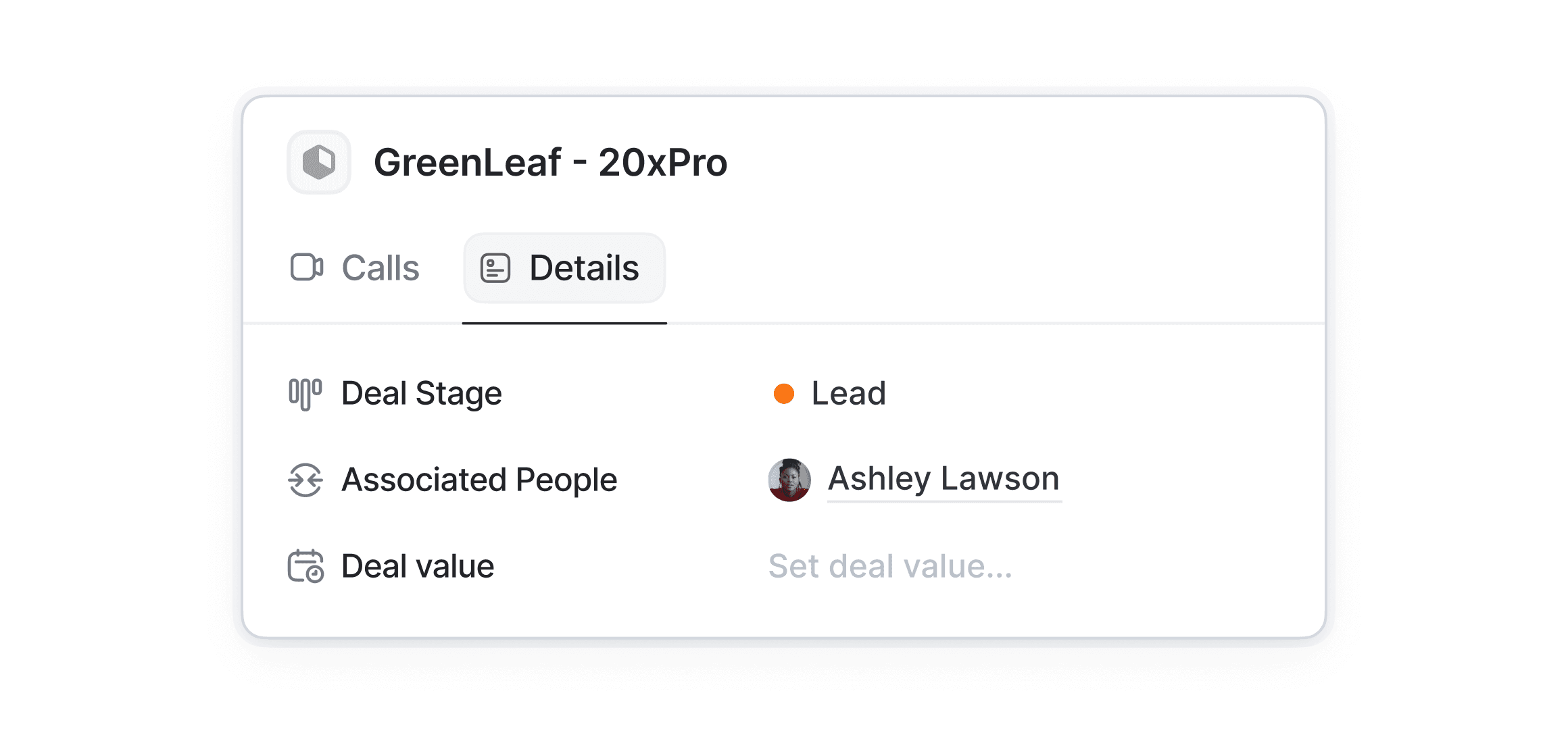Viewport: 1568px width, 735px height.
Task: Click the Deal Stage pipeline icon
Action: [305, 394]
